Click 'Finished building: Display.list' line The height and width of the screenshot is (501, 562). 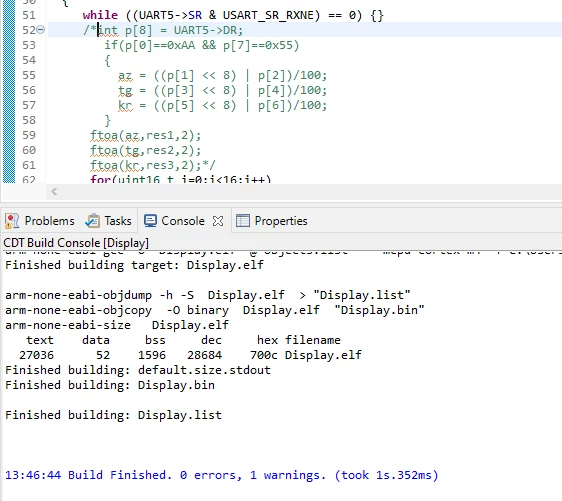114,415
